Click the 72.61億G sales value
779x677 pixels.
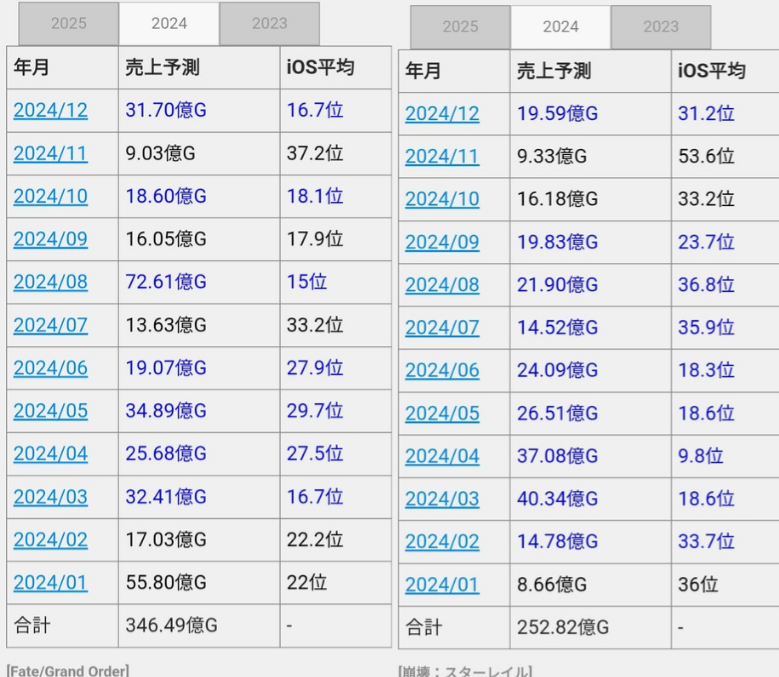pyautogui.click(x=166, y=282)
